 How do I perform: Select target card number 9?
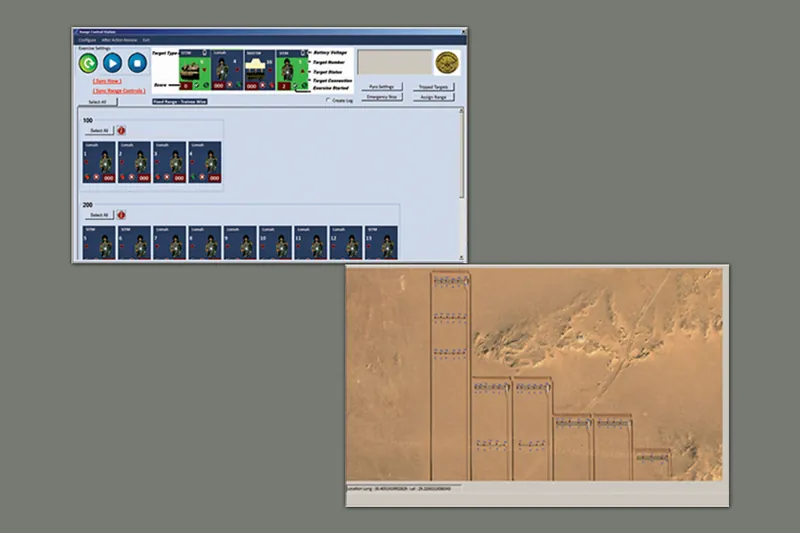coord(240,243)
